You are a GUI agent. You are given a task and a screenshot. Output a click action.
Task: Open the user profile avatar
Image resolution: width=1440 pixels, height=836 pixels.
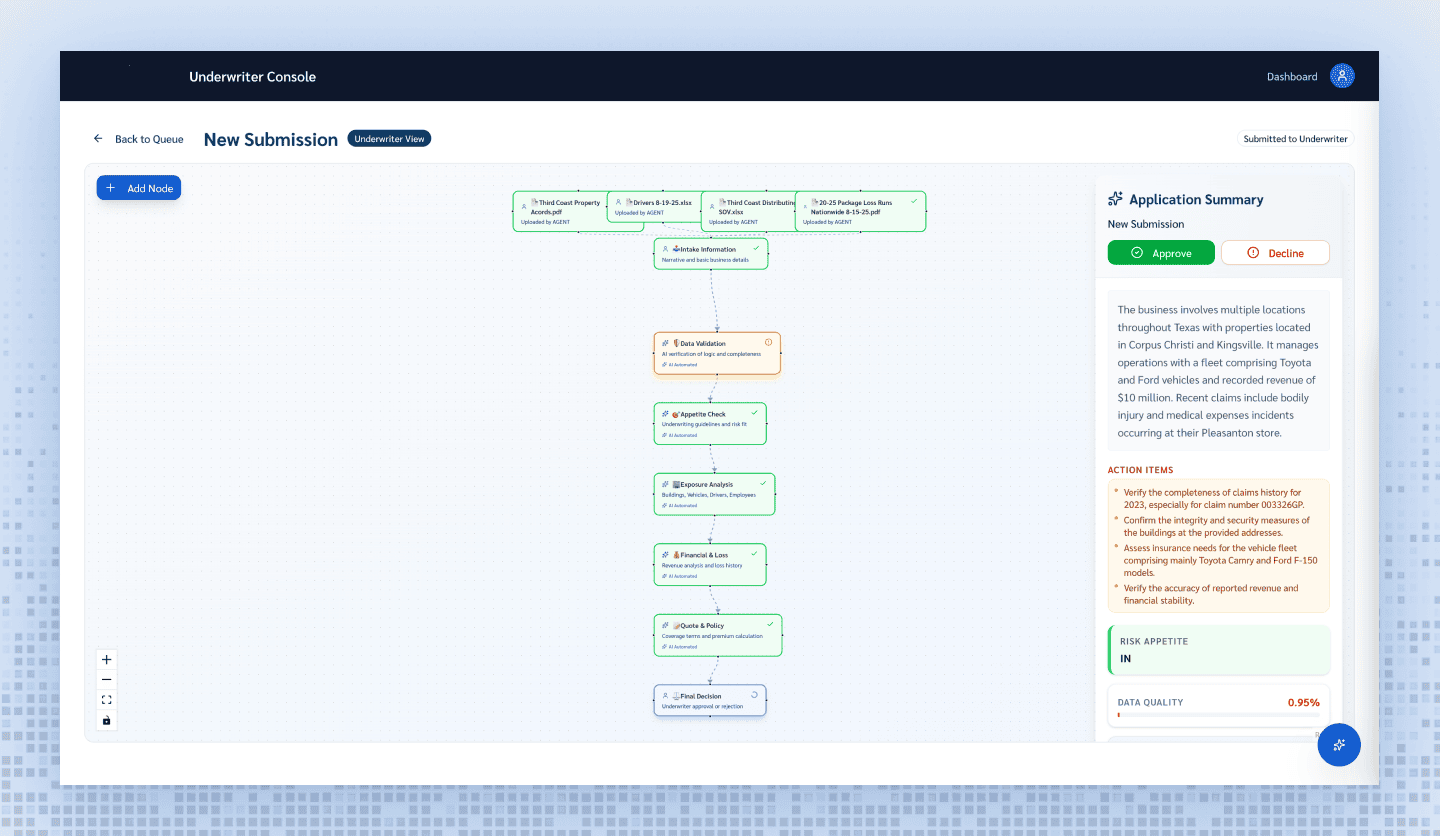coord(1342,76)
